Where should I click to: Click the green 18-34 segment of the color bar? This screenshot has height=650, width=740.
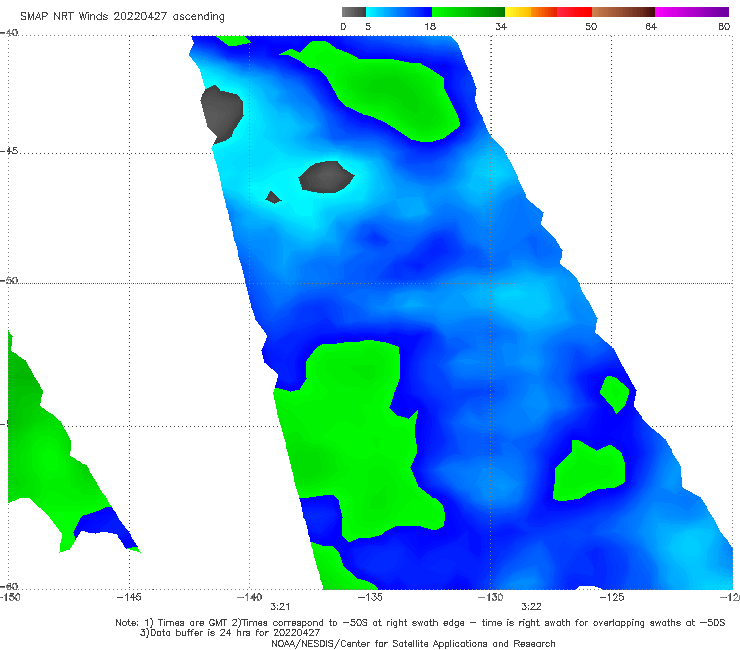tap(468, 12)
